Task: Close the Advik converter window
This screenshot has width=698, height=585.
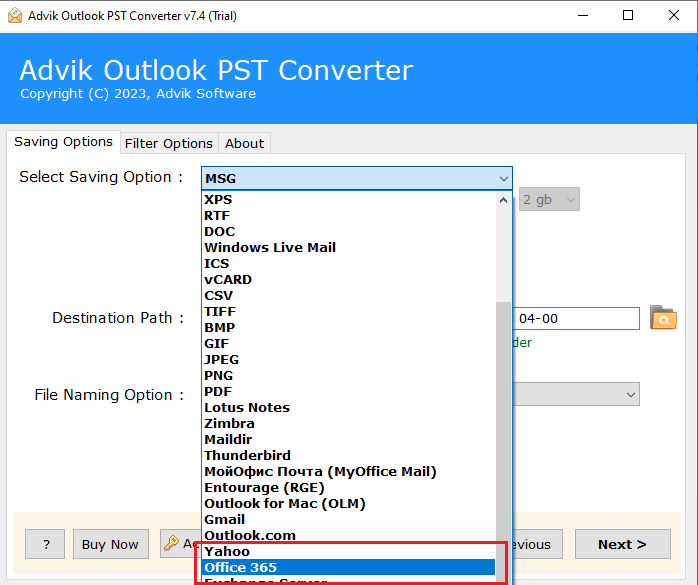Action: point(674,16)
